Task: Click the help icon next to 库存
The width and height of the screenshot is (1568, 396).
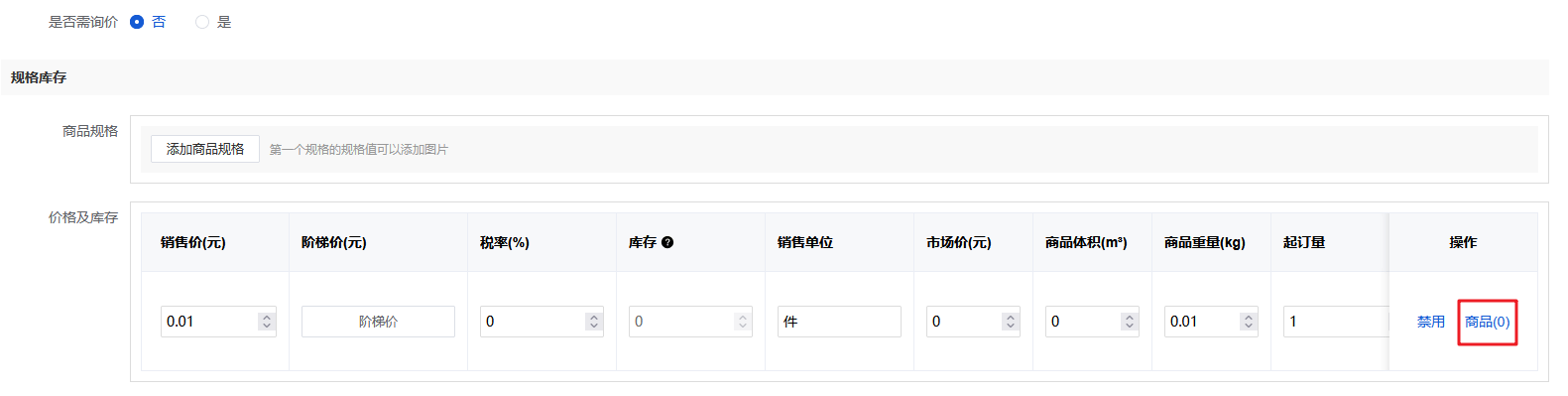Action: [667, 242]
